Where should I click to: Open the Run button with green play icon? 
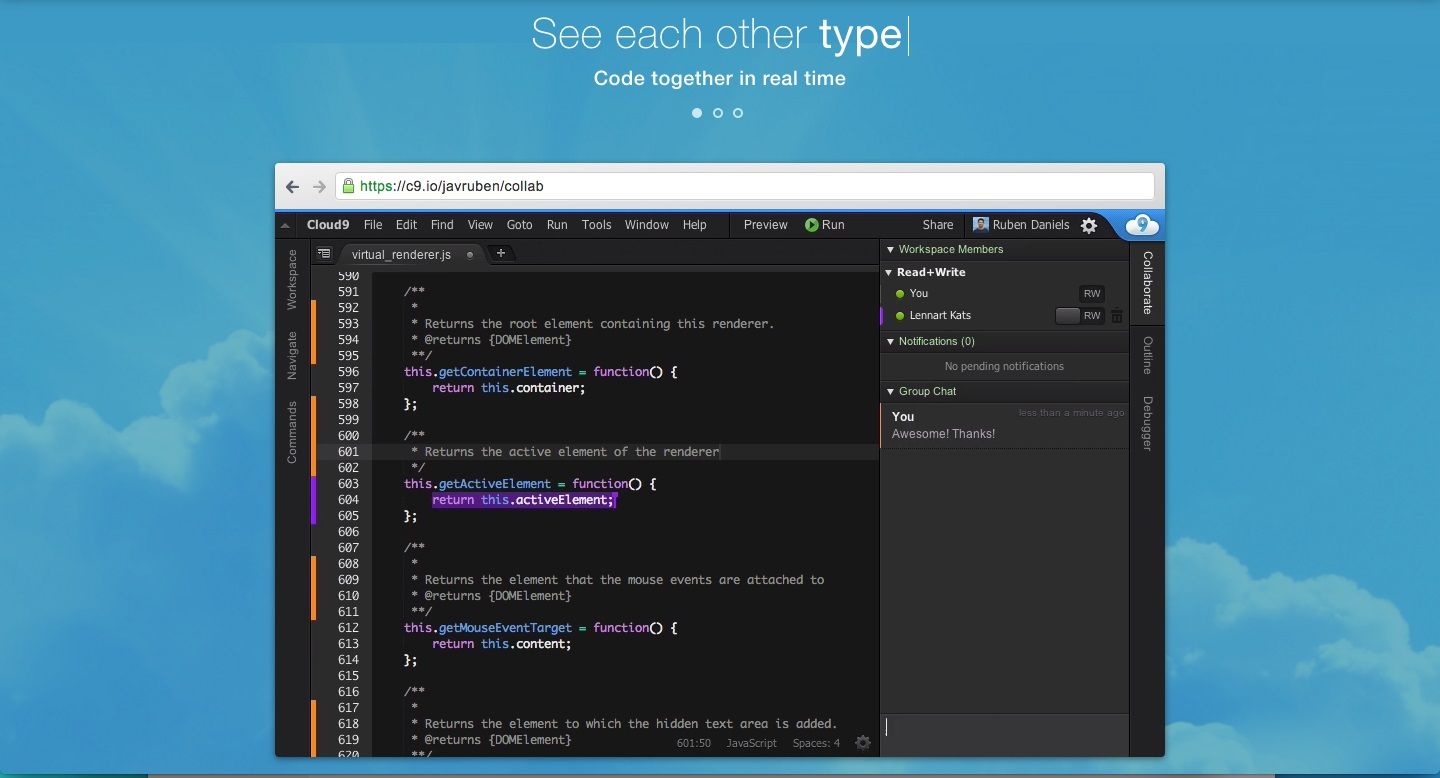click(x=824, y=225)
